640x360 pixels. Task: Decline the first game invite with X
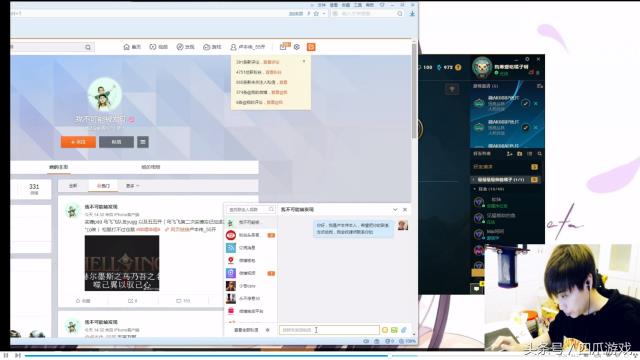point(536,104)
